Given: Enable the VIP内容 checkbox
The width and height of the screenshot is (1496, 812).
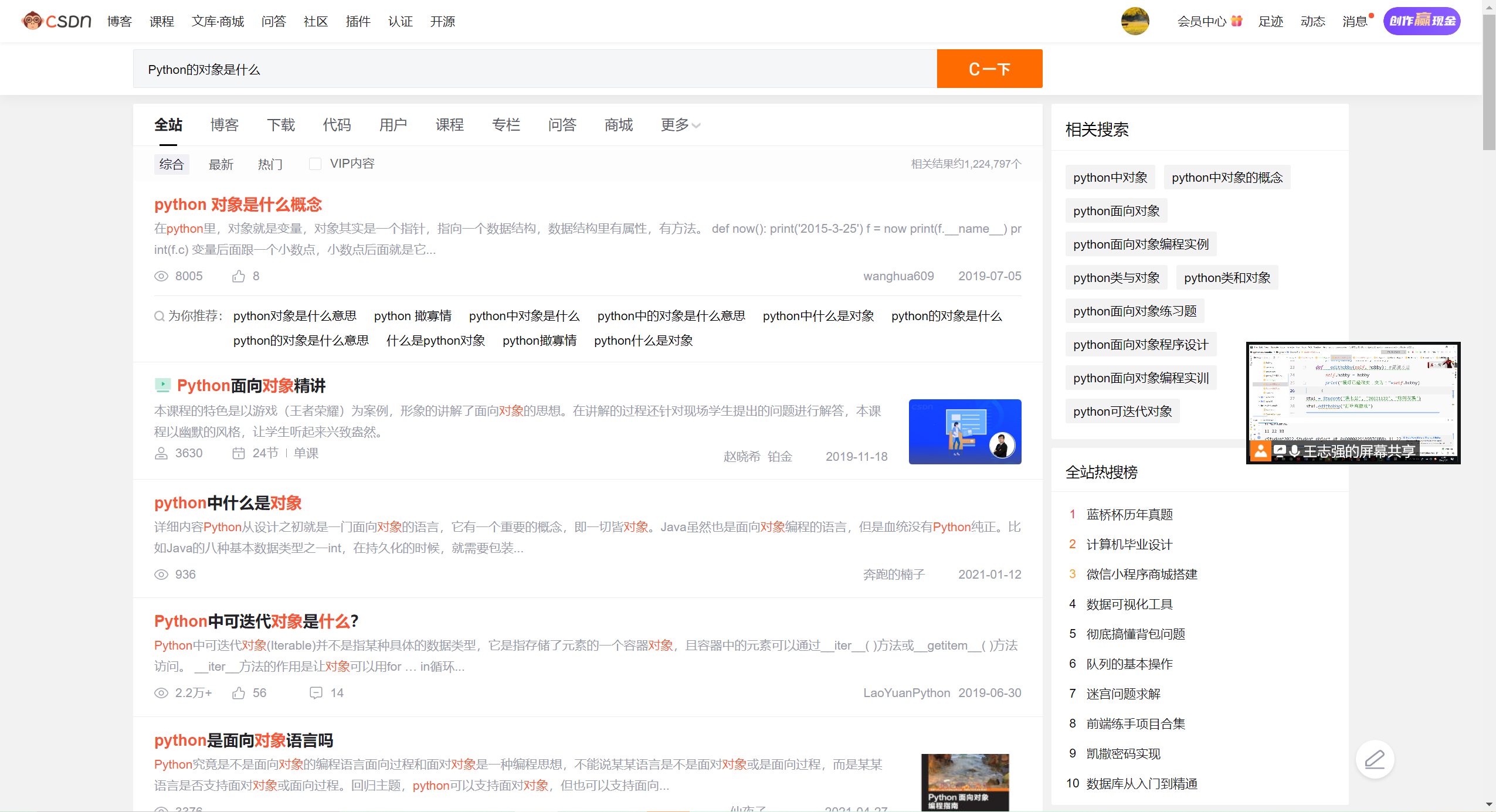Looking at the screenshot, I should 315,164.
